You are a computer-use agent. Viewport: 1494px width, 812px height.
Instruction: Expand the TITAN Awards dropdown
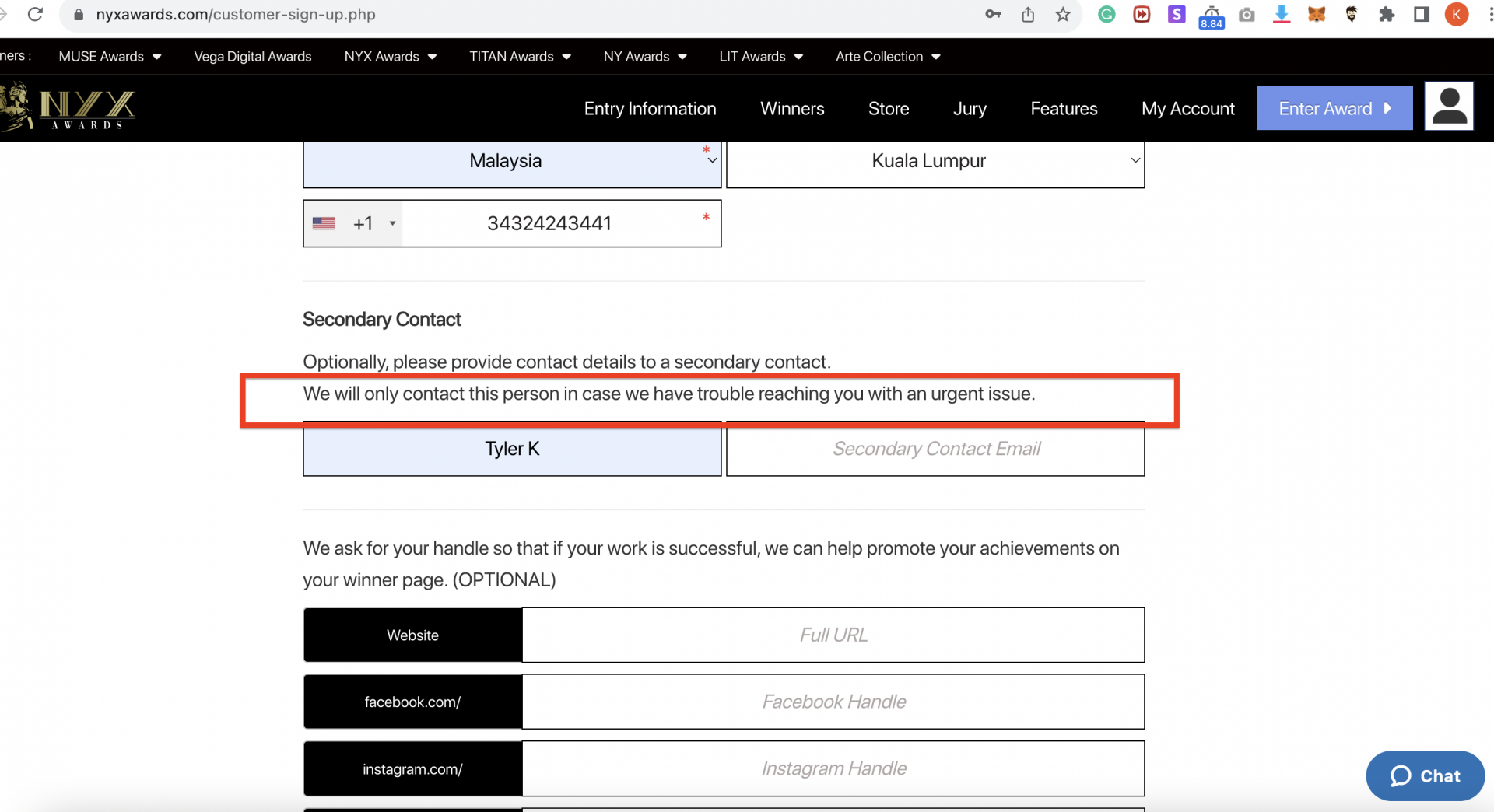tap(520, 56)
